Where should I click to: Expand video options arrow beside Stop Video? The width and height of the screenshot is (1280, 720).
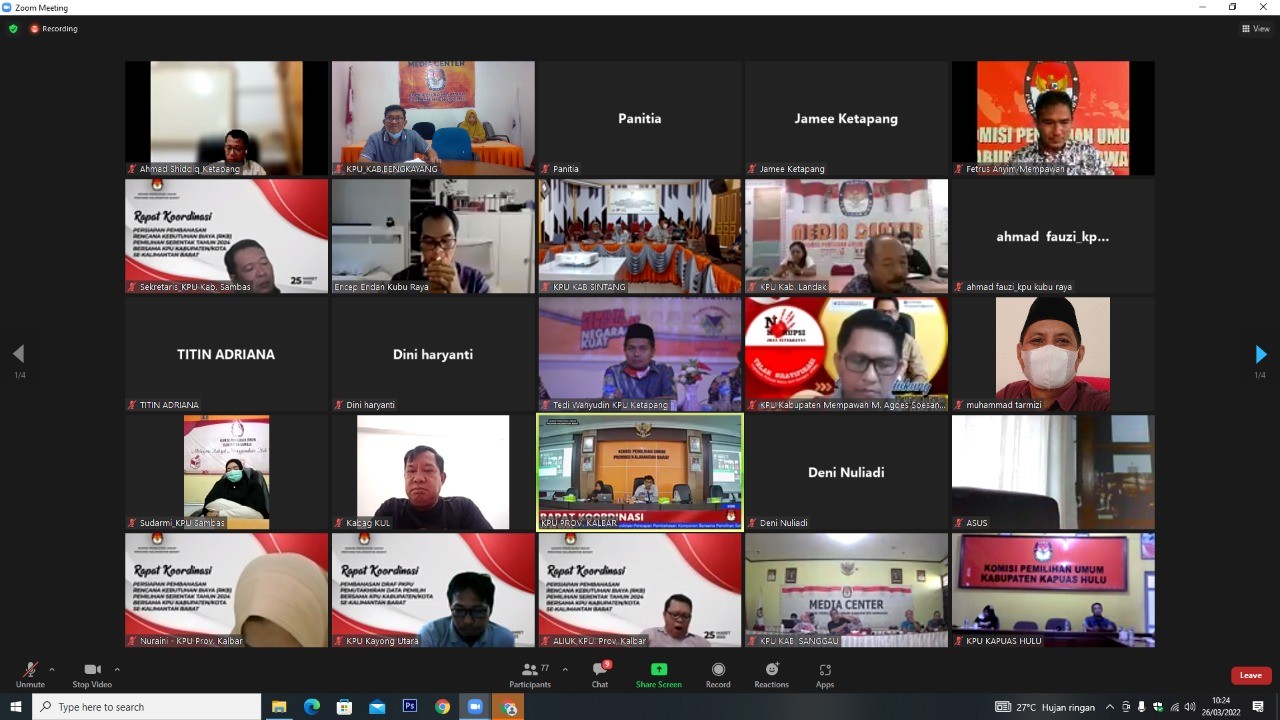click(x=117, y=669)
